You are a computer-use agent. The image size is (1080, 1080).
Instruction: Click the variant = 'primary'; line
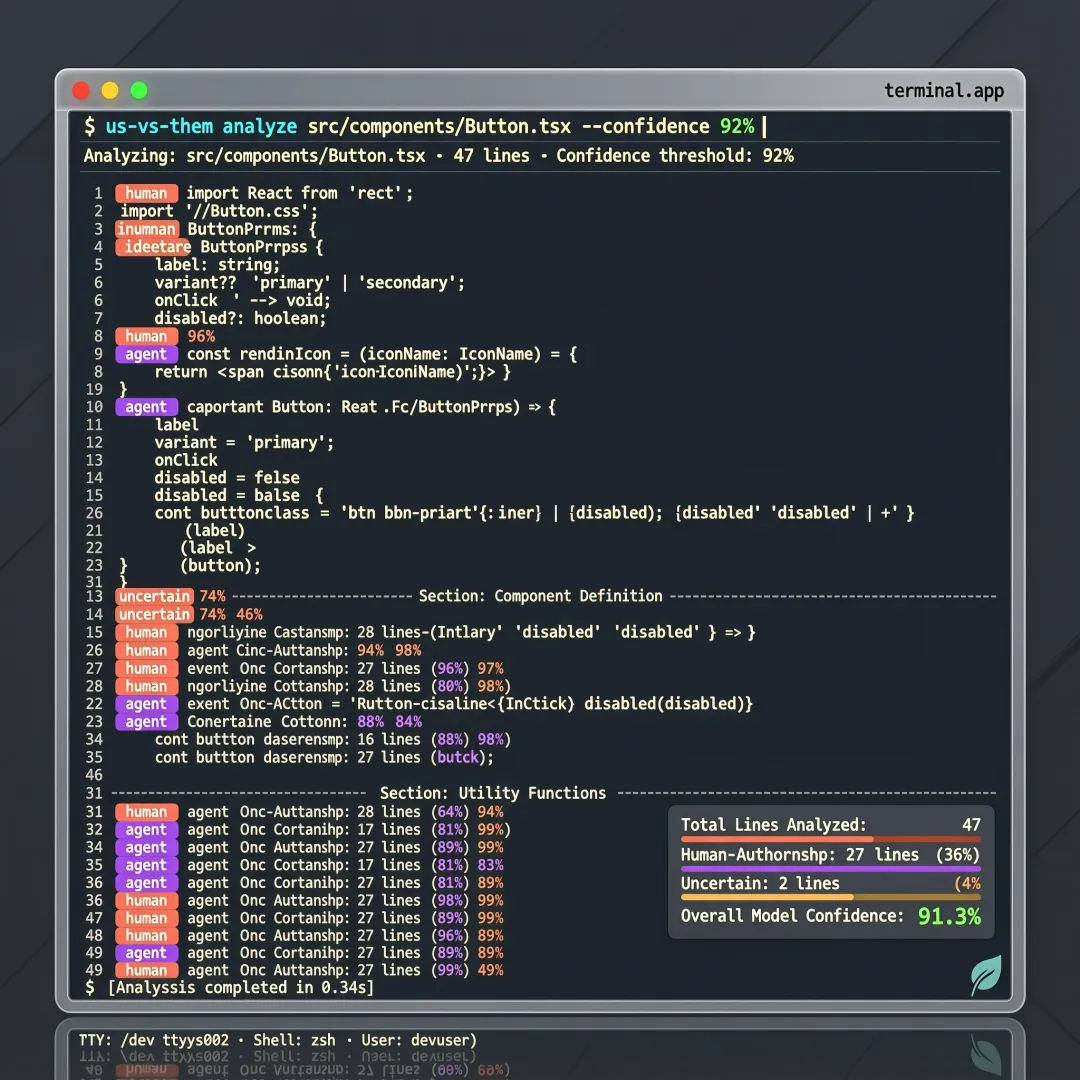click(245, 443)
